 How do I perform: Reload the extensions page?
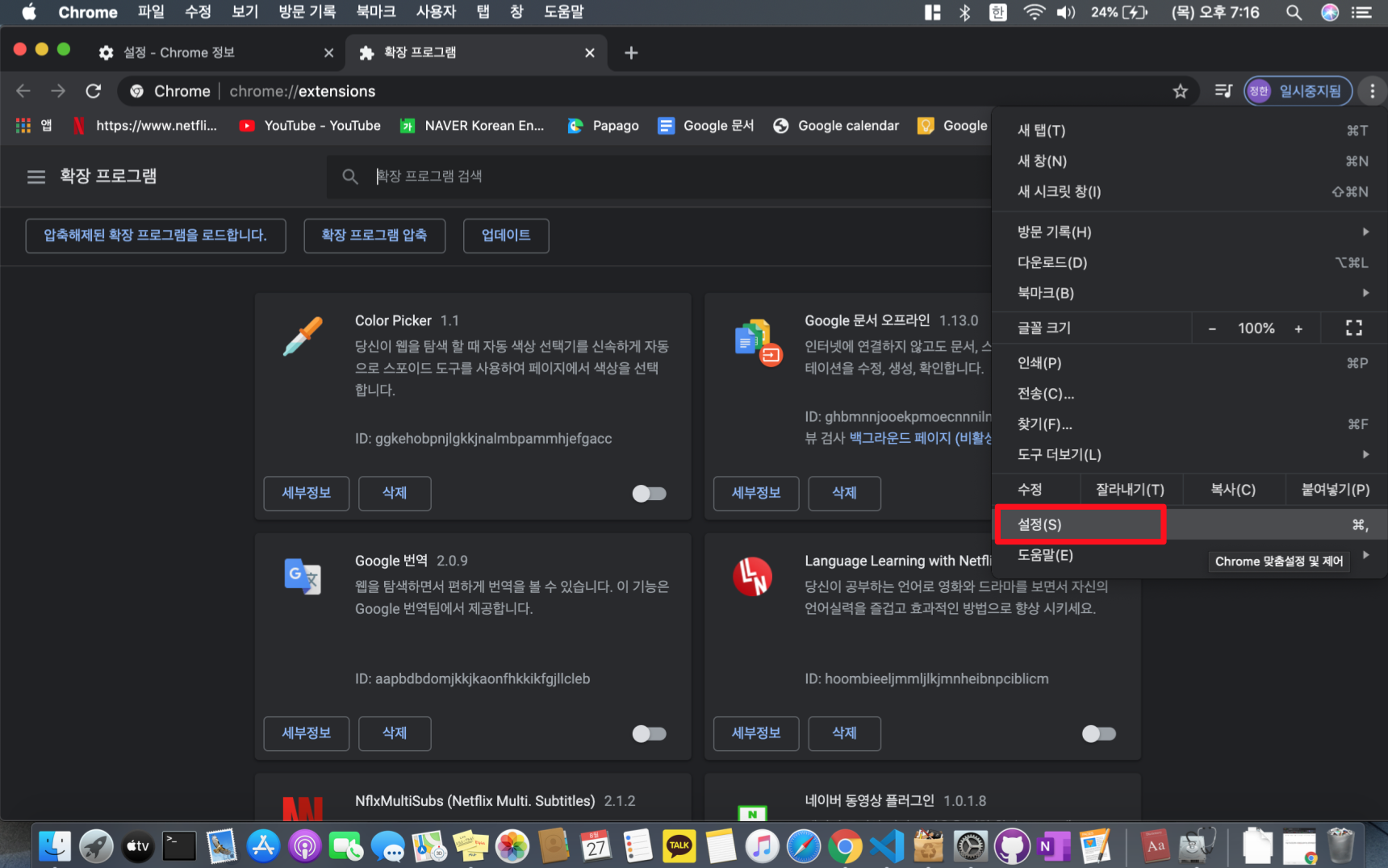point(94,91)
